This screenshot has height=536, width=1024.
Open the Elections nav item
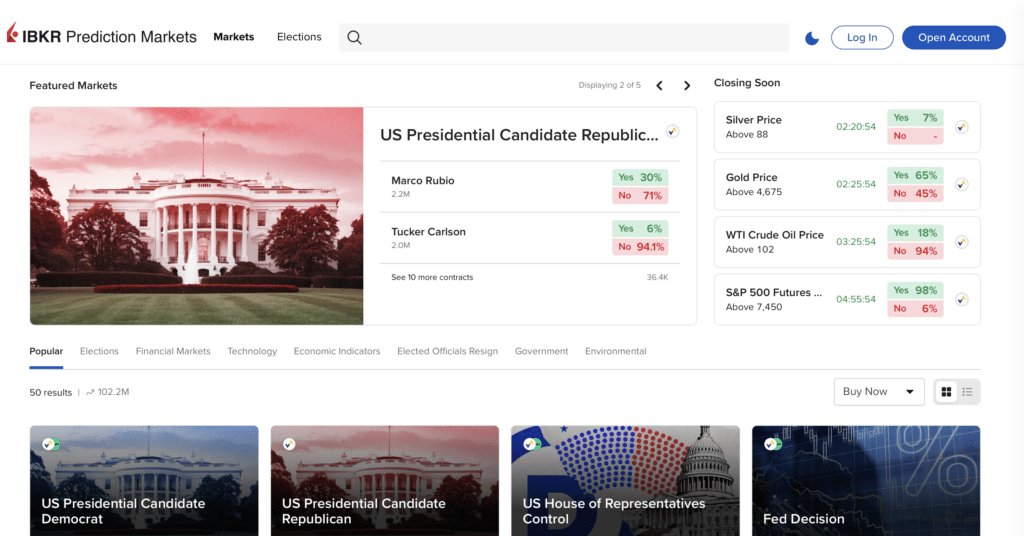299,37
